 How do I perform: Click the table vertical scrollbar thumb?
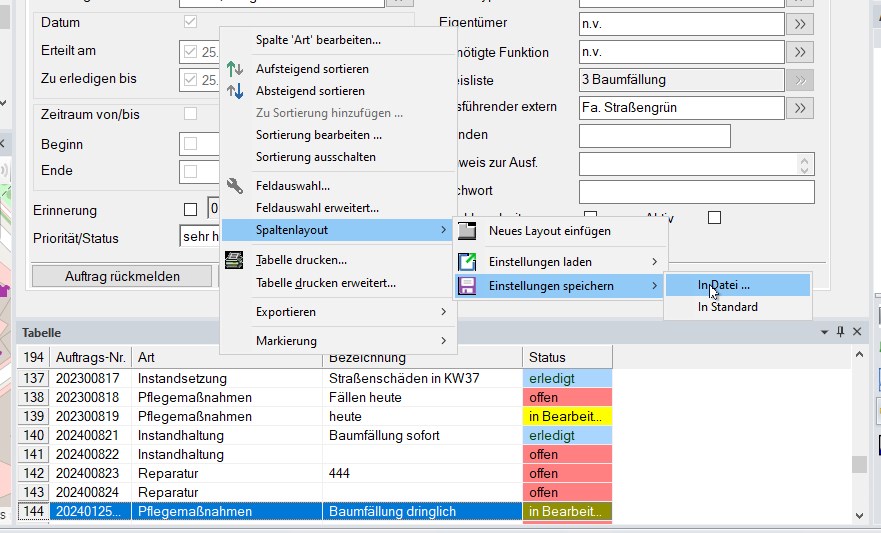(859, 464)
